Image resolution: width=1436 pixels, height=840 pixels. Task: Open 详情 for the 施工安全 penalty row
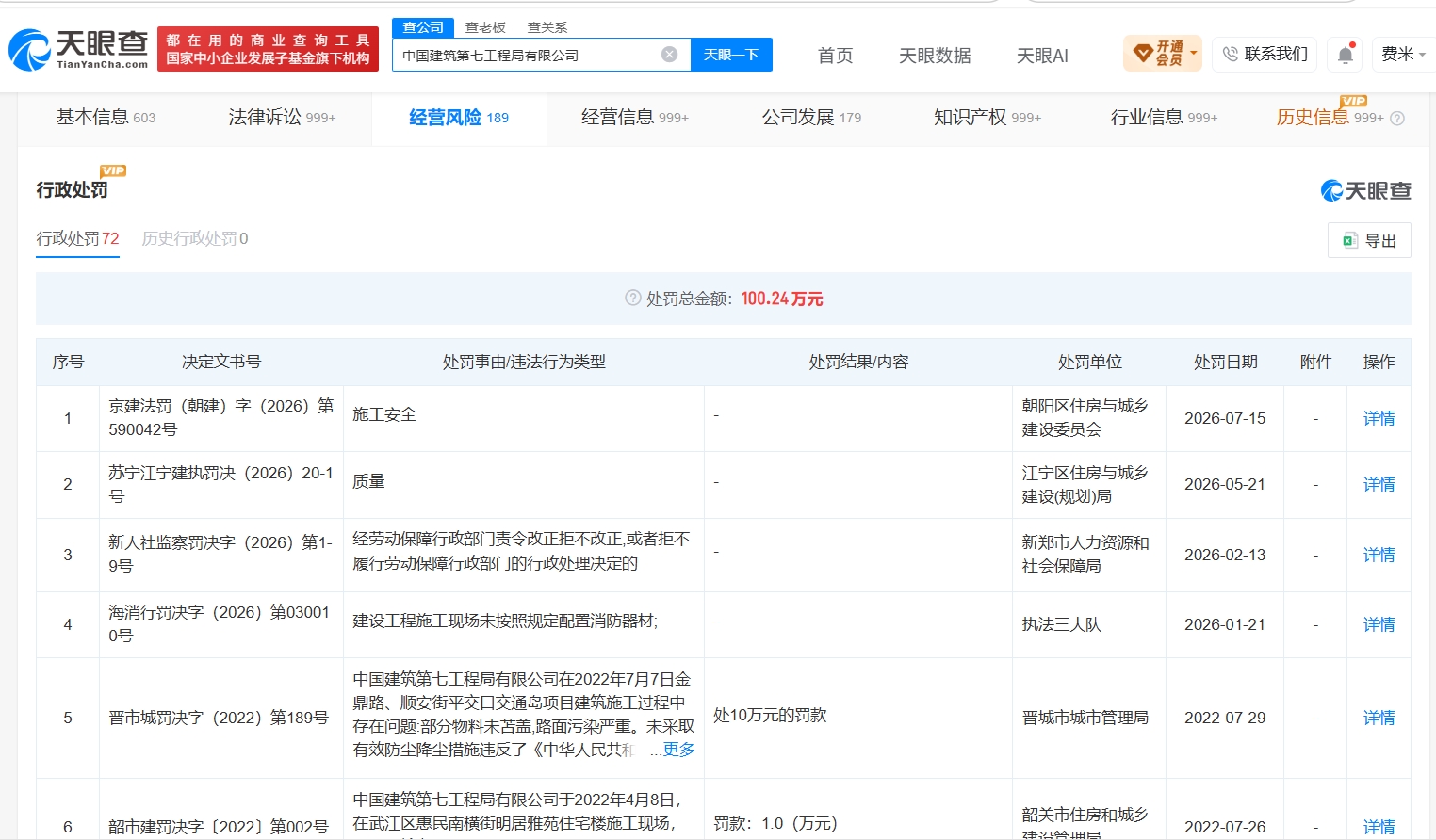point(1379,418)
